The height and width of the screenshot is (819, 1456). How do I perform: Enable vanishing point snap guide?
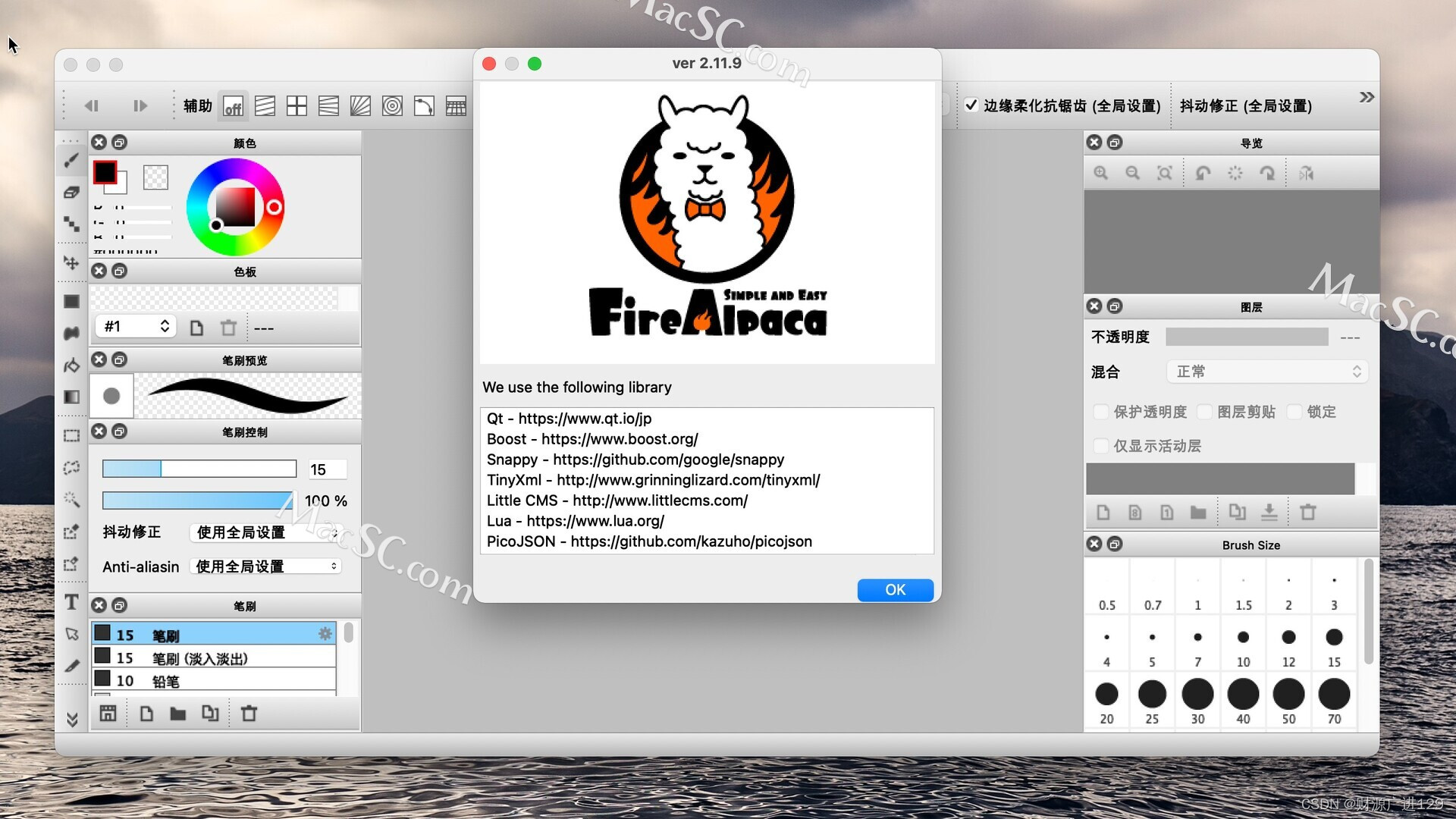(360, 106)
